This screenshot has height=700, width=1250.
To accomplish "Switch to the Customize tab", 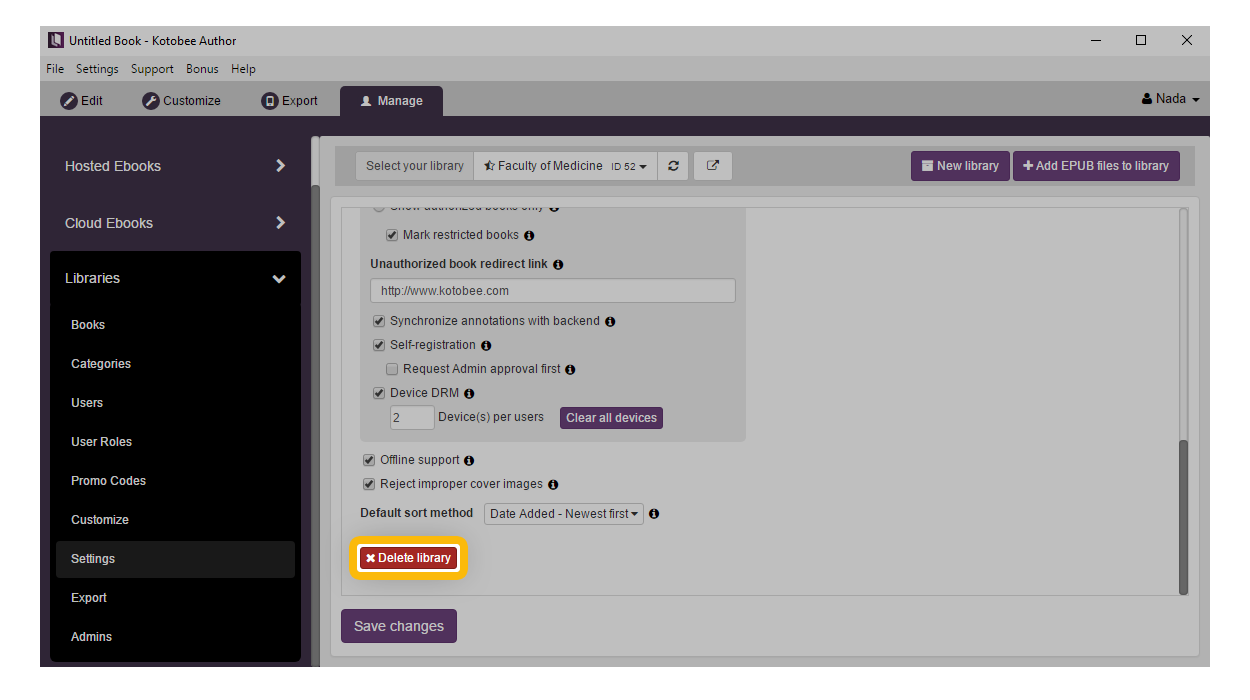I will [x=181, y=101].
